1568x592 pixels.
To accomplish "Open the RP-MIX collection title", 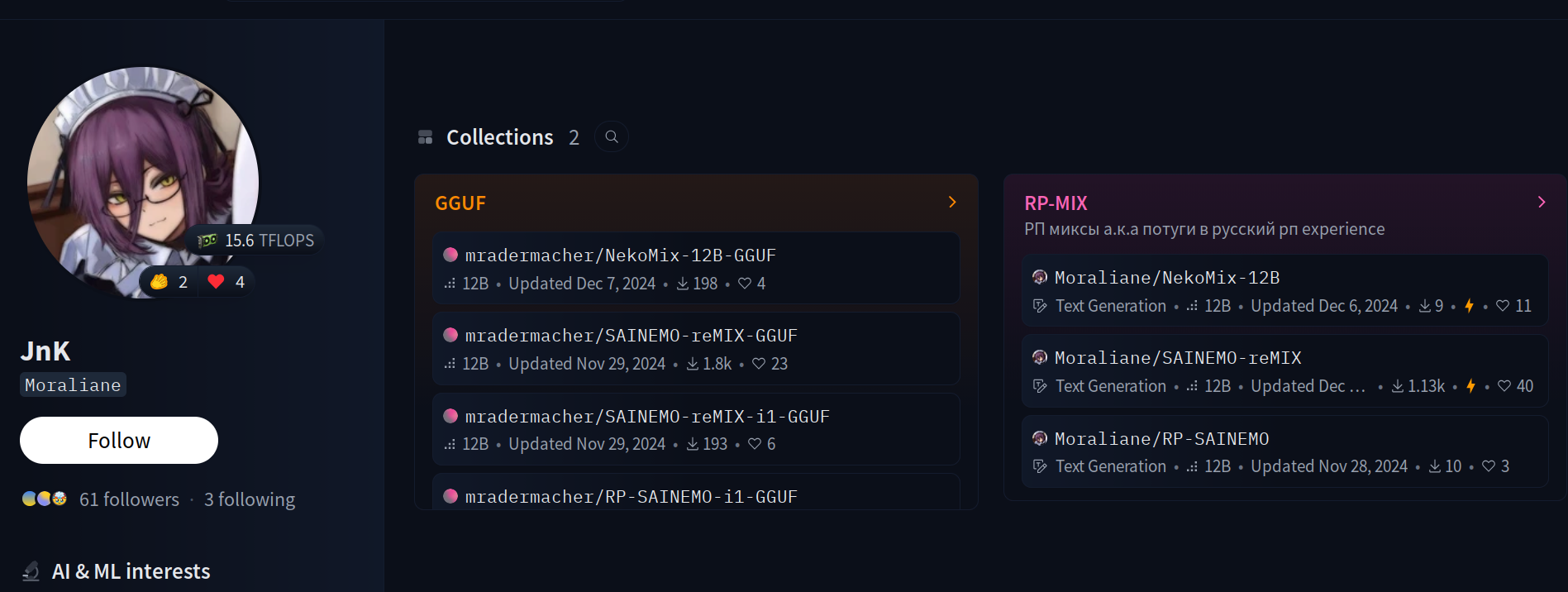I will tap(1056, 203).
